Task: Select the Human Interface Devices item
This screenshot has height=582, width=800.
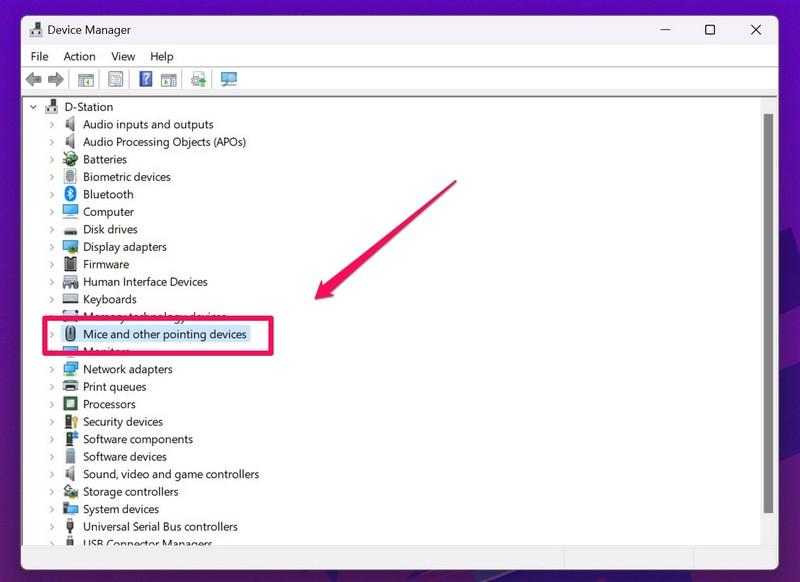Action: (145, 282)
